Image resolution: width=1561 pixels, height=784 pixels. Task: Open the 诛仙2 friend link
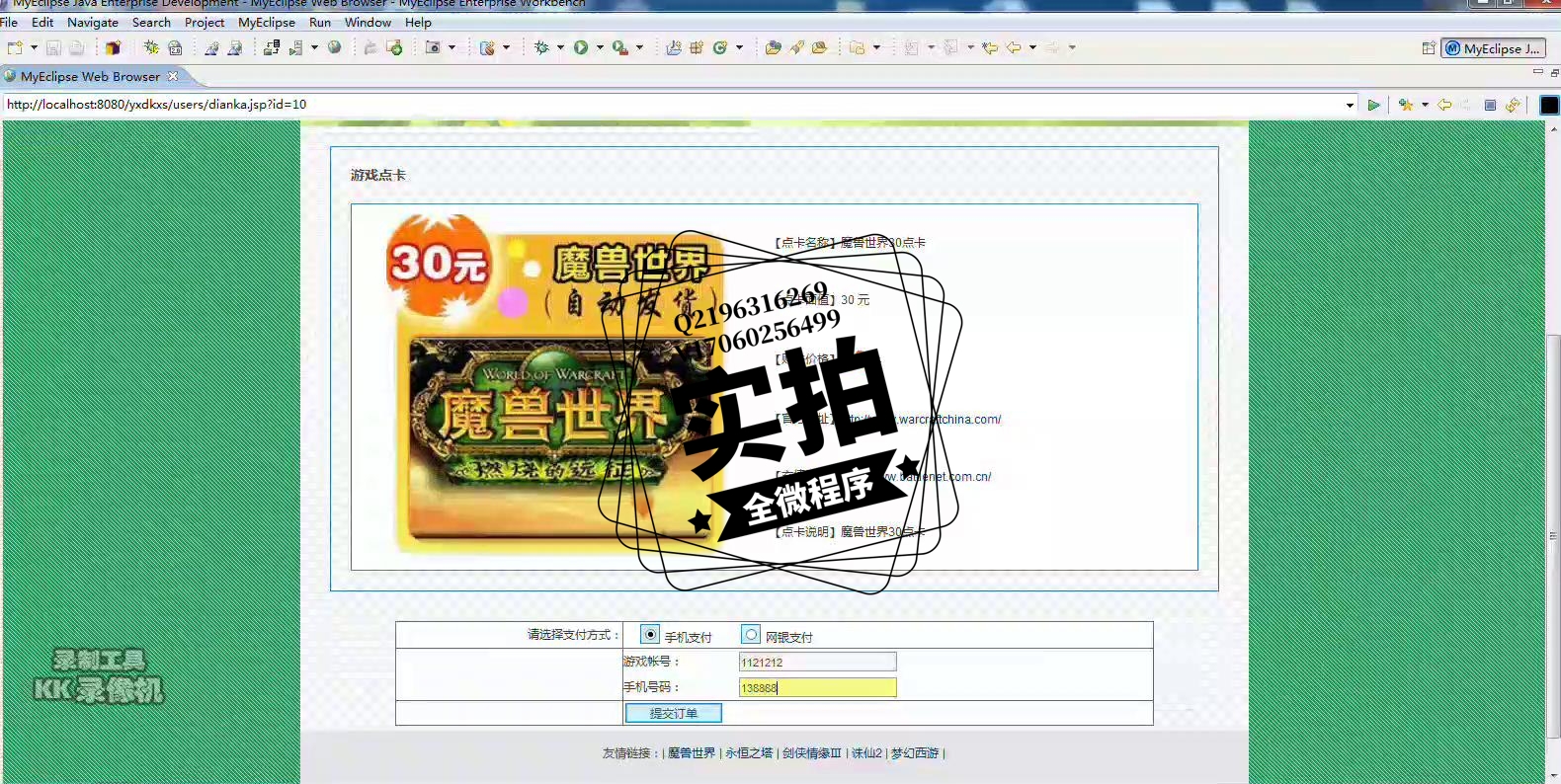click(x=866, y=753)
